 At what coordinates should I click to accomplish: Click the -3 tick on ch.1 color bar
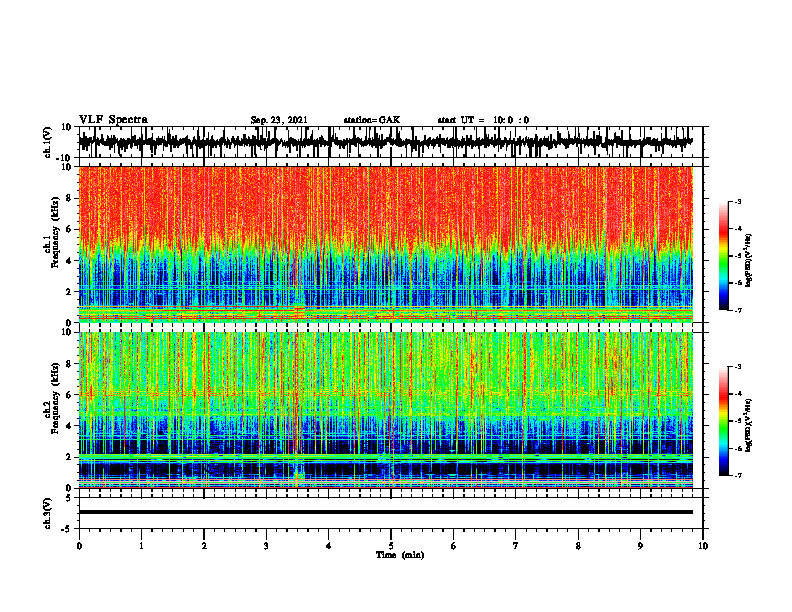click(x=738, y=202)
